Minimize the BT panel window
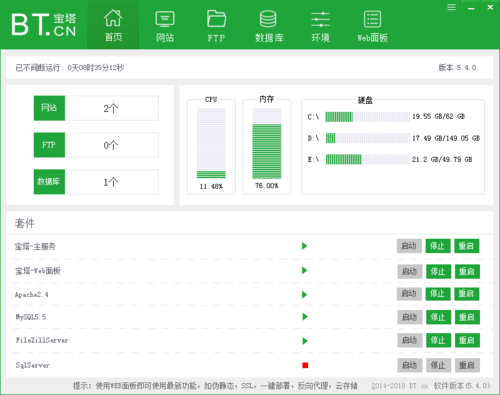This screenshot has height=395, width=500. tap(471, 8)
